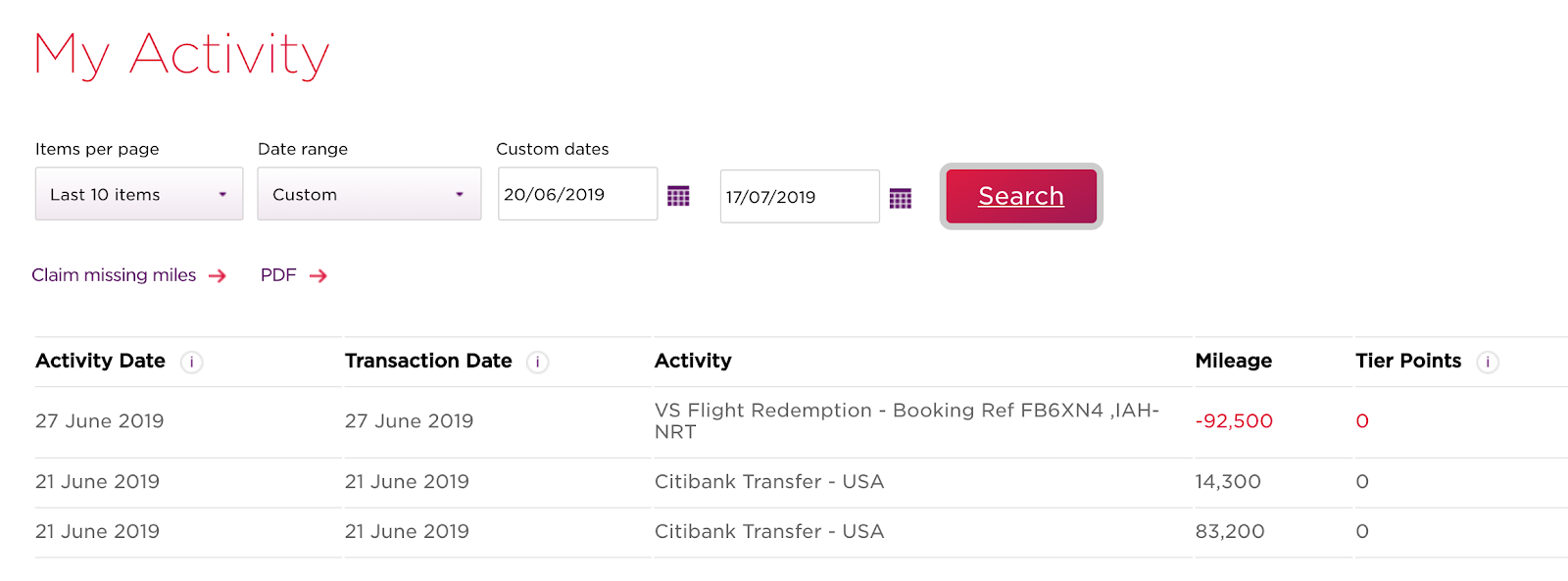Click the Transaction Date info icon
The image size is (1568, 581).
point(537,363)
